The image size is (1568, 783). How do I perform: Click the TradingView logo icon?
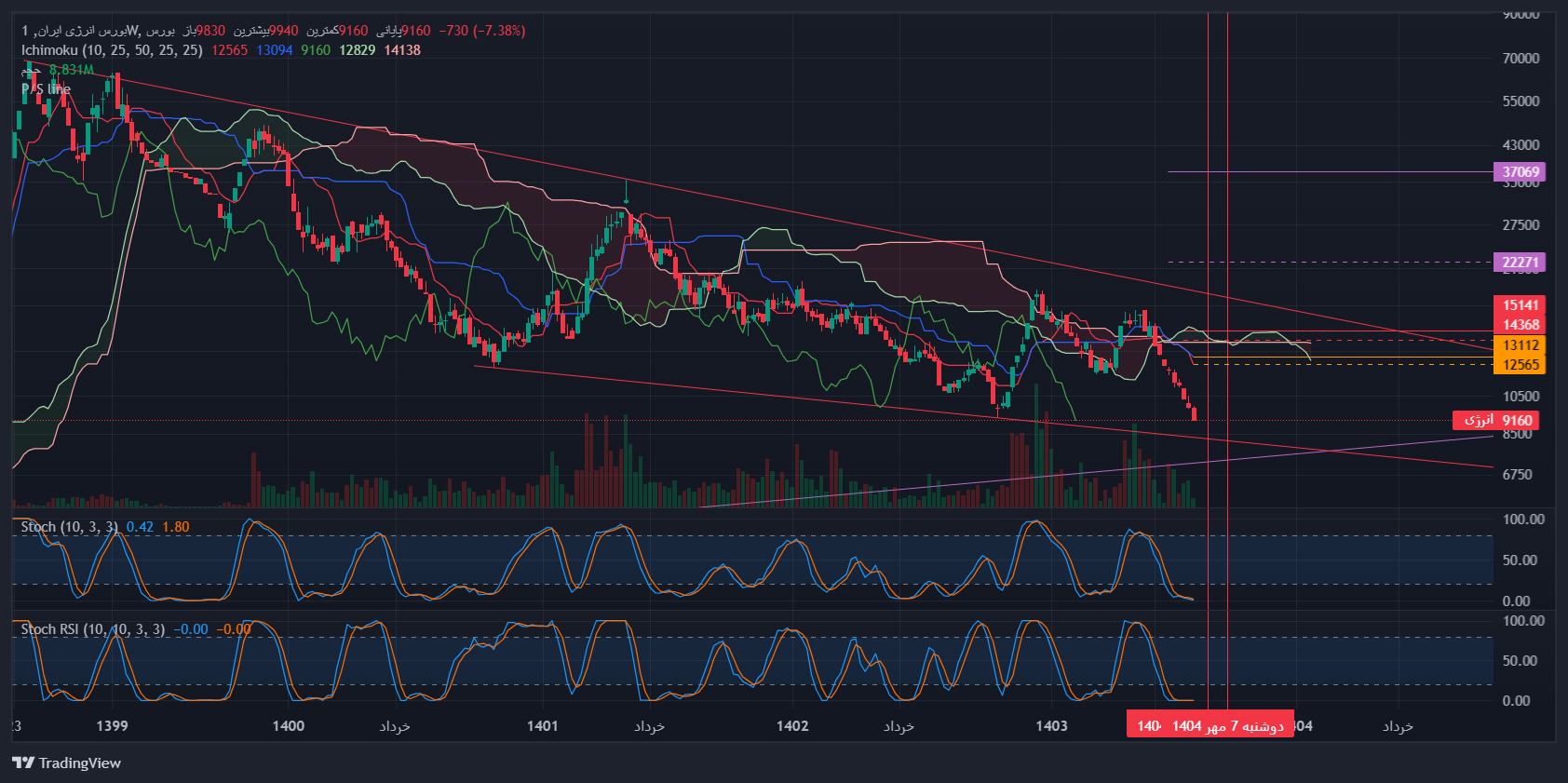point(23,763)
